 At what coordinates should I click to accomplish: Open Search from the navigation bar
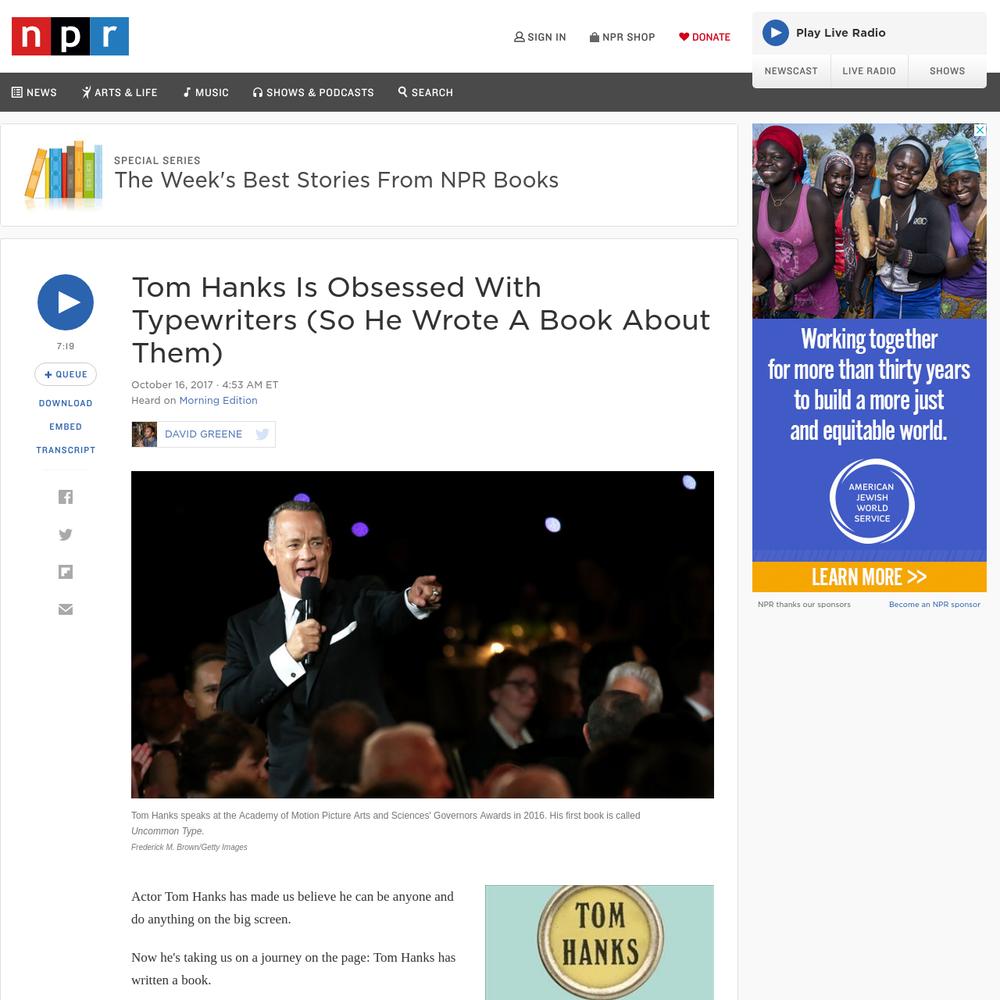click(x=425, y=92)
